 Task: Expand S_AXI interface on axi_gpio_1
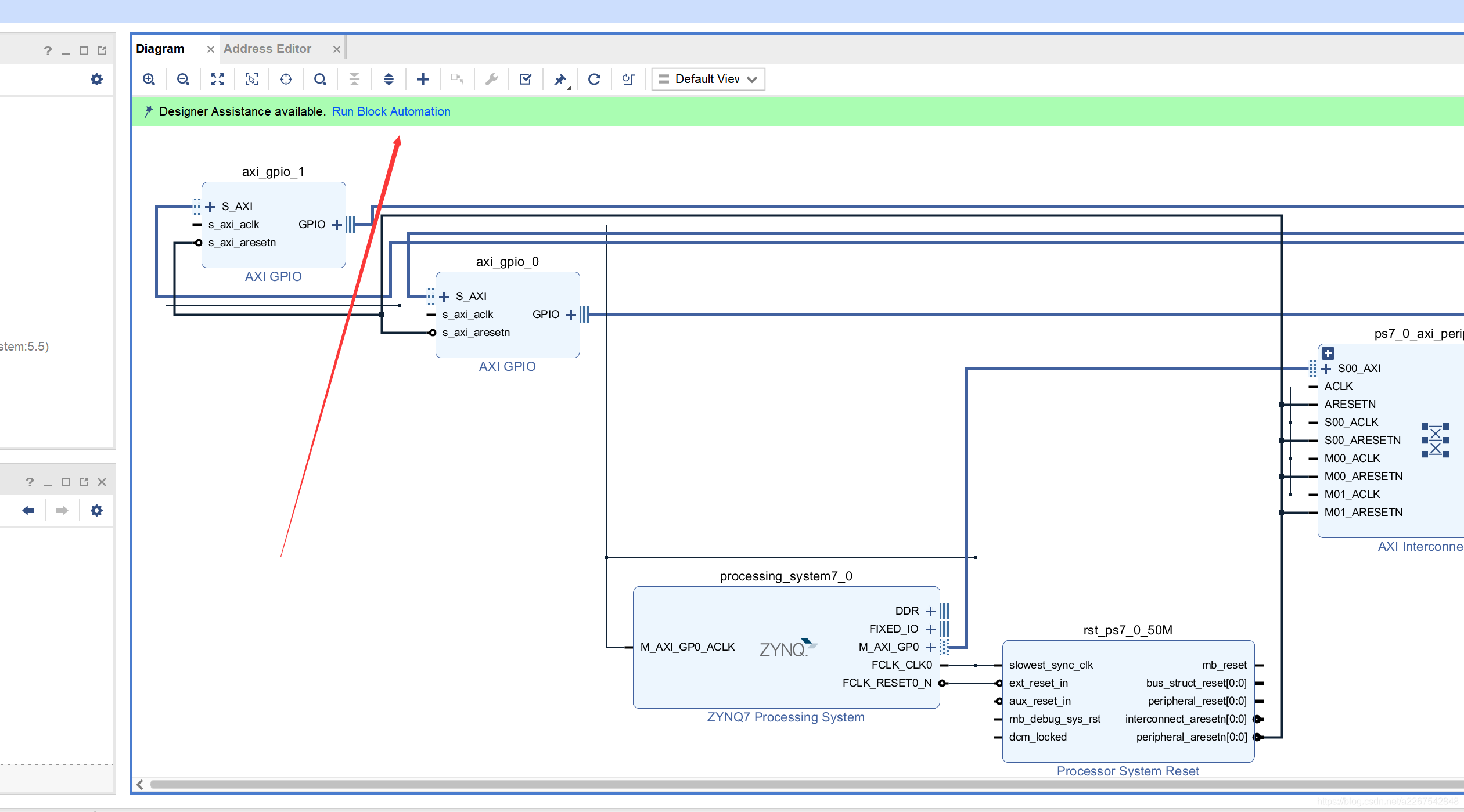pyautogui.click(x=210, y=207)
